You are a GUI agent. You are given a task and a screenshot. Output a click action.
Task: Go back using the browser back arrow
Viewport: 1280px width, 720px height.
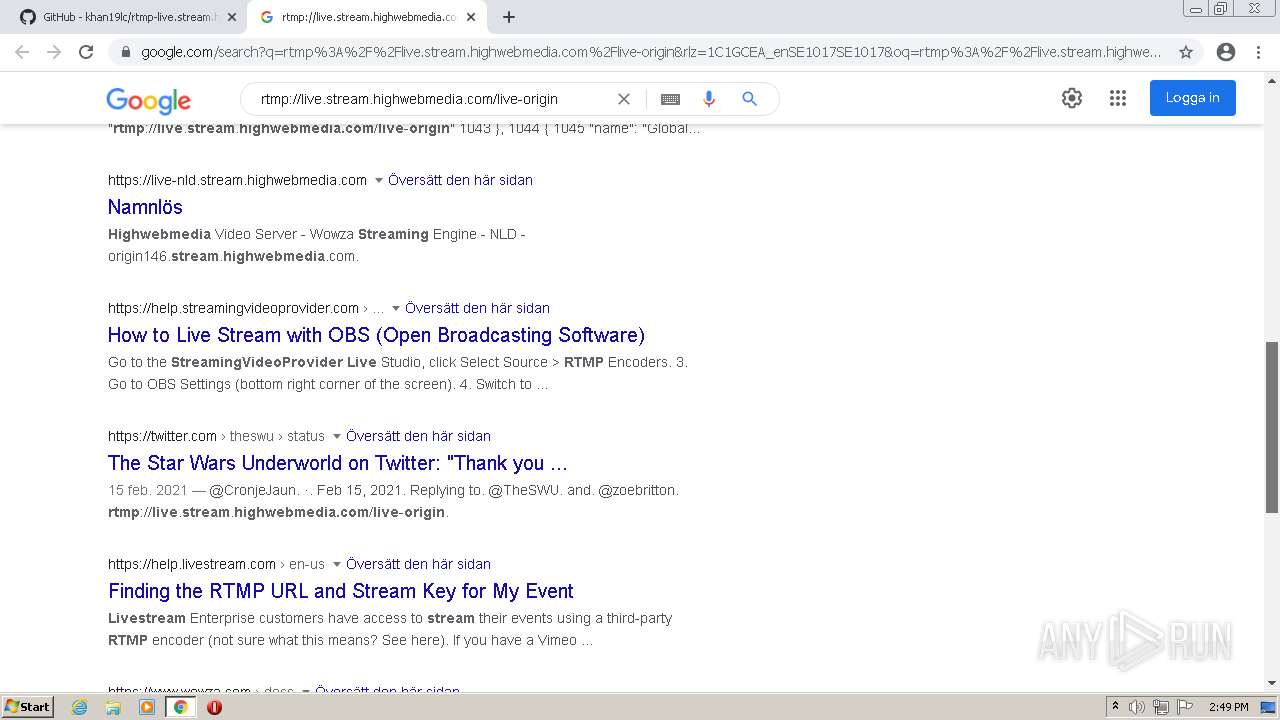pos(22,52)
